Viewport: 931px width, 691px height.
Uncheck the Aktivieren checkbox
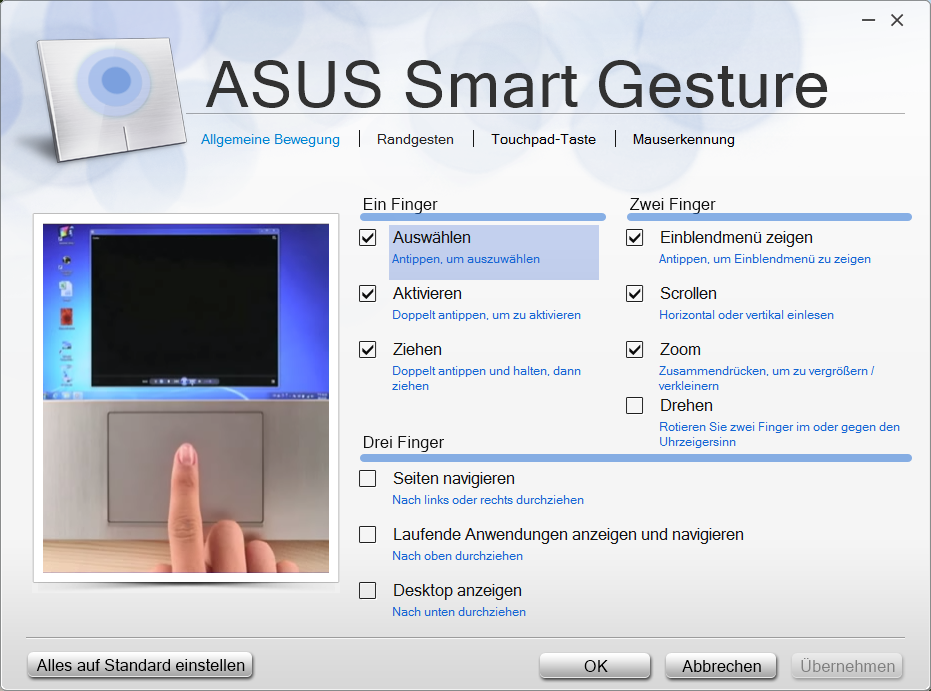click(368, 294)
